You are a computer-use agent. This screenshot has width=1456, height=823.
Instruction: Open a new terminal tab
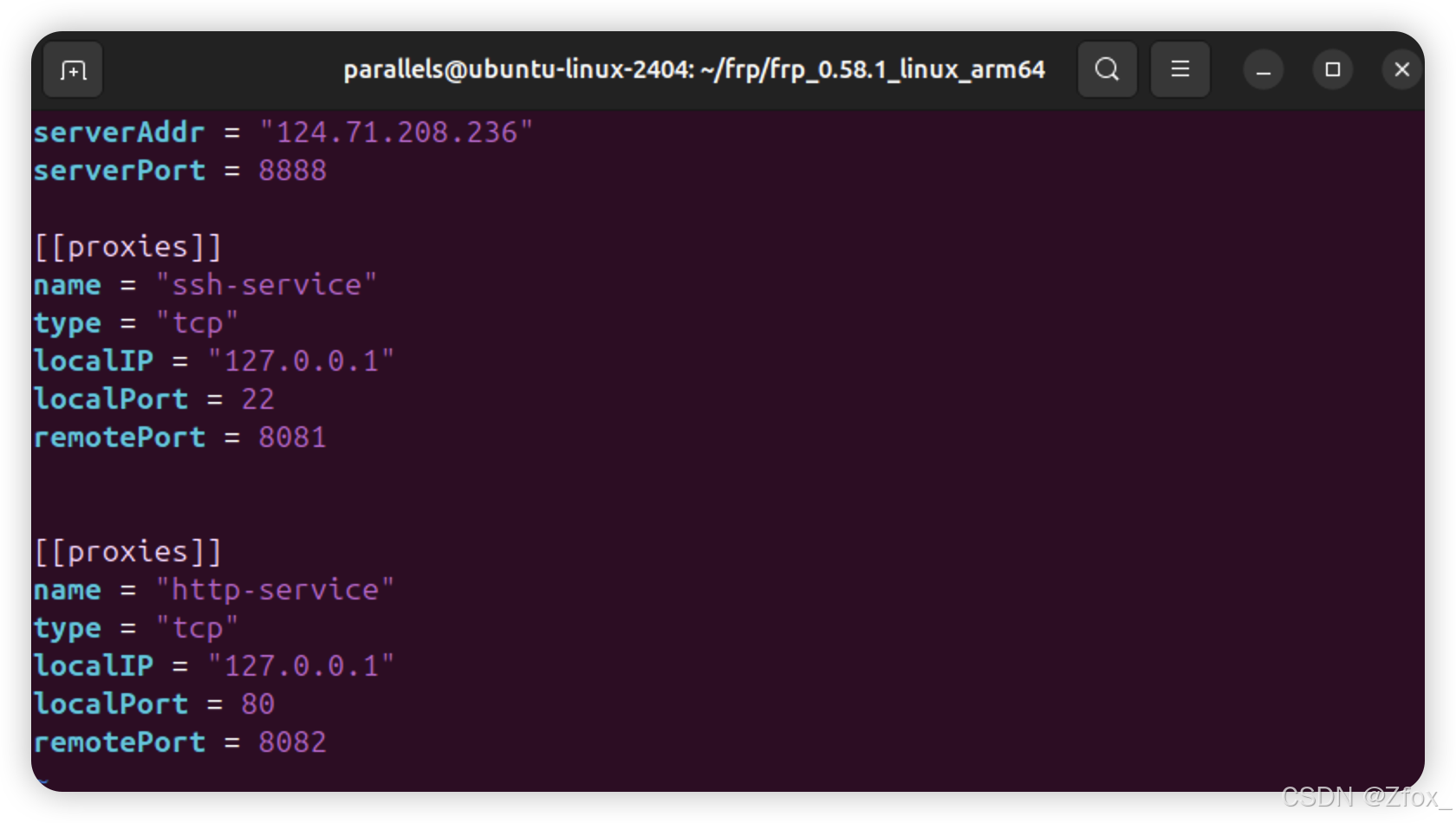pos(73,69)
